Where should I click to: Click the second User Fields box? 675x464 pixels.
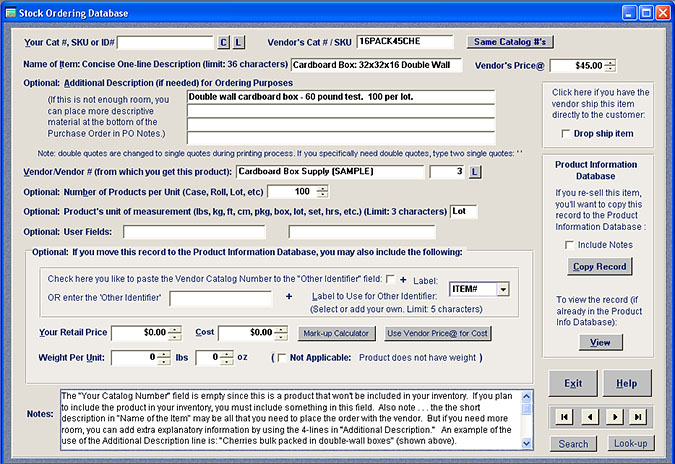pos(362,232)
